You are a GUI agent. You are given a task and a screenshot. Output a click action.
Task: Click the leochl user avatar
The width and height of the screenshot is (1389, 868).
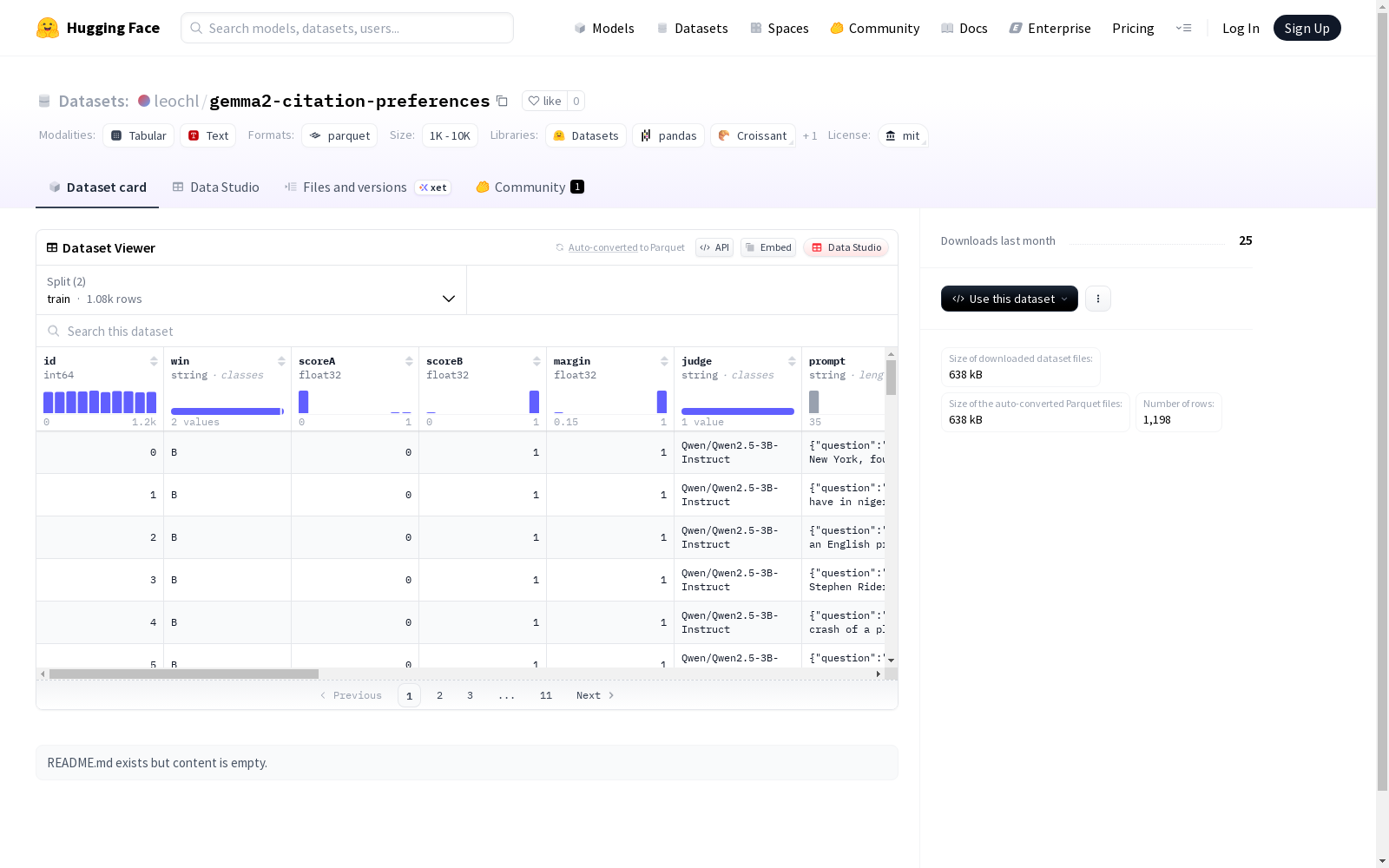point(144,101)
